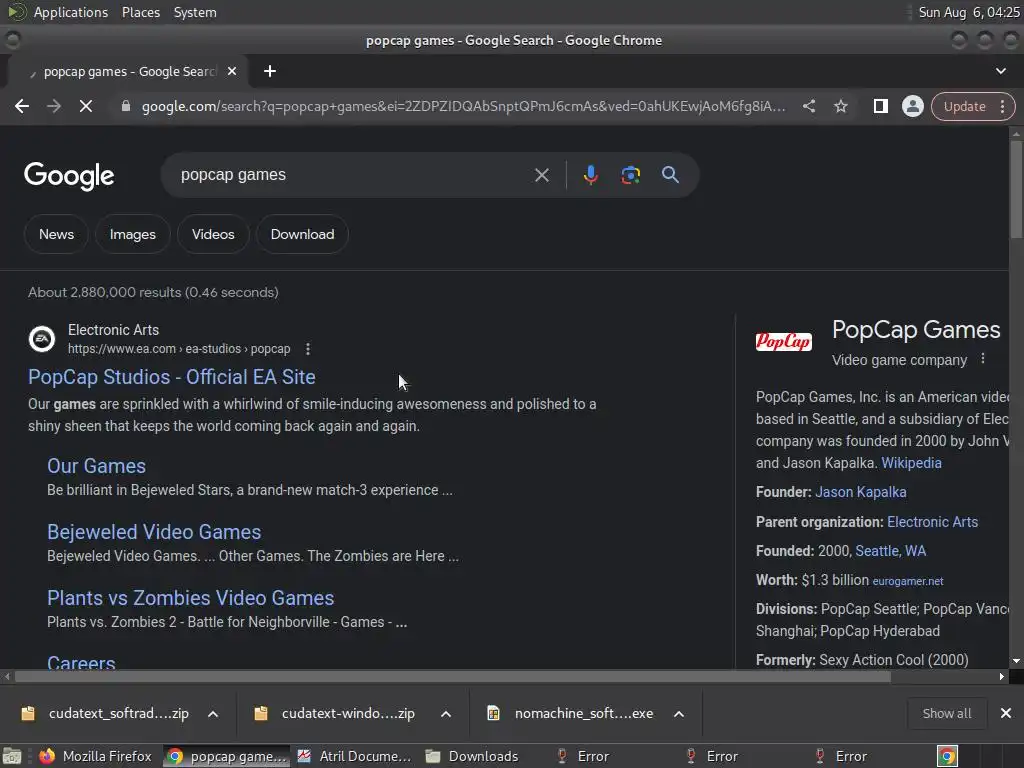Open Plants vs Zombies Video Games link
1024x768 pixels.
pos(191,598)
